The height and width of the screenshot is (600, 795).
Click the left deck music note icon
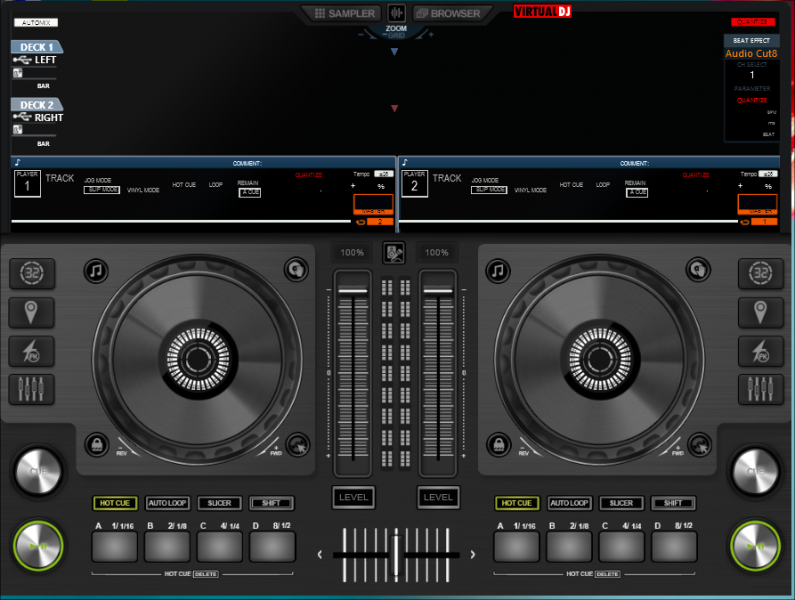pos(96,271)
